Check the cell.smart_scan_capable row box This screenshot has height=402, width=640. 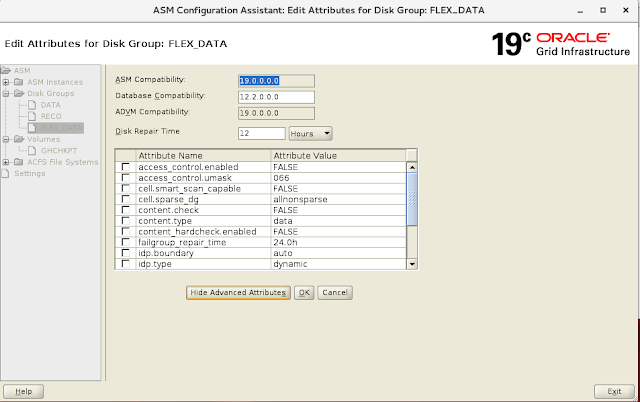[125, 189]
